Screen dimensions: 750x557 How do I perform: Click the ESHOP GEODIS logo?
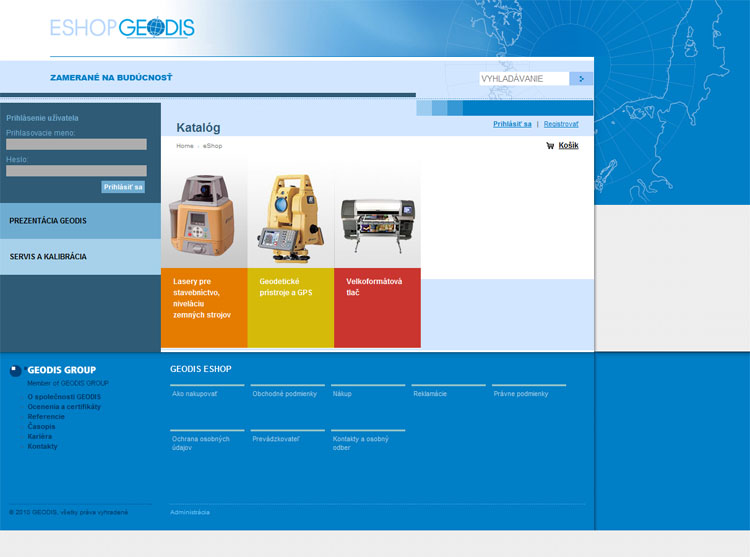tap(122, 28)
